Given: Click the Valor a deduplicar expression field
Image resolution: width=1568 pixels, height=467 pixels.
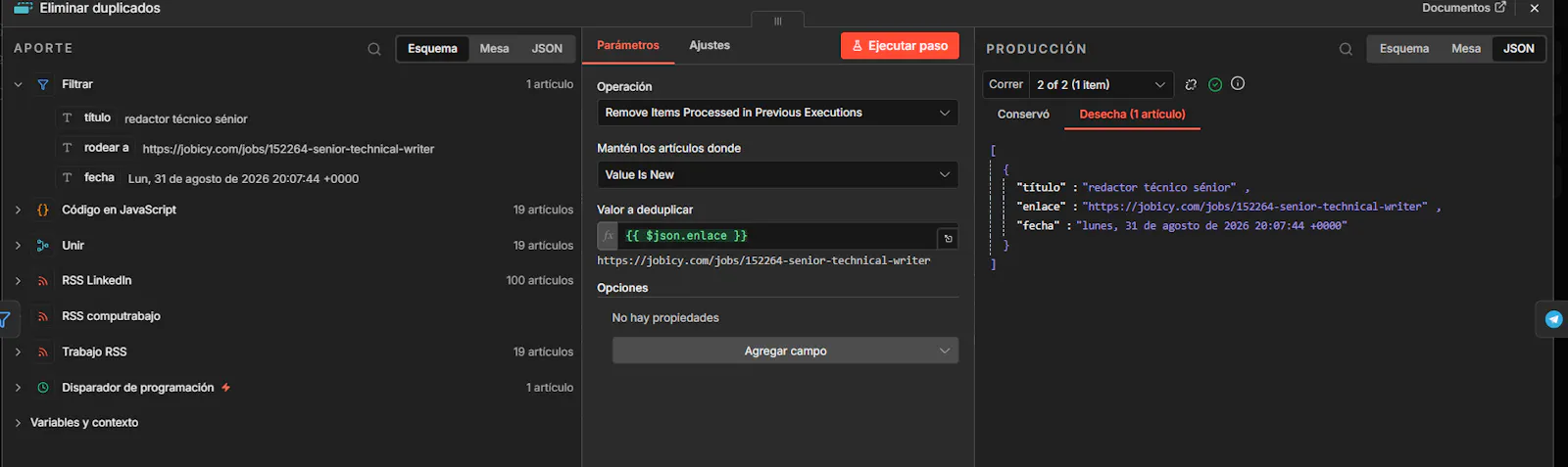Looking at the screenshot, I should 778,236.
